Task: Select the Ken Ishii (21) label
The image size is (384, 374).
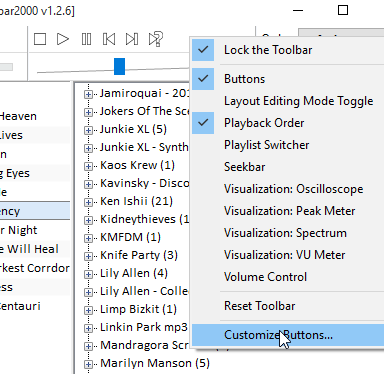Action: [136, 201]
